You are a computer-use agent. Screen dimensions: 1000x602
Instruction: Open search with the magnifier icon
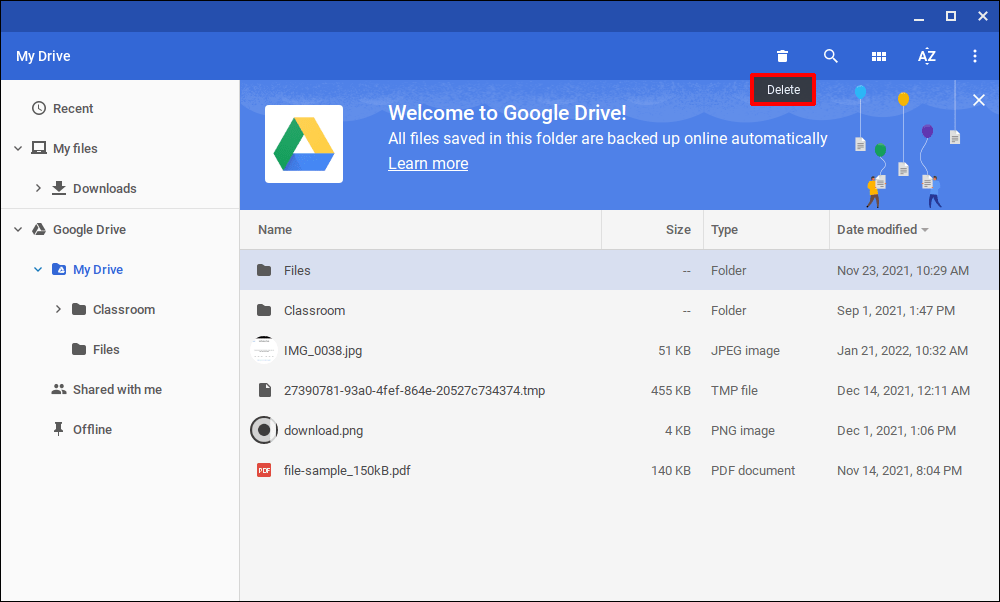(x=831, y=56)
